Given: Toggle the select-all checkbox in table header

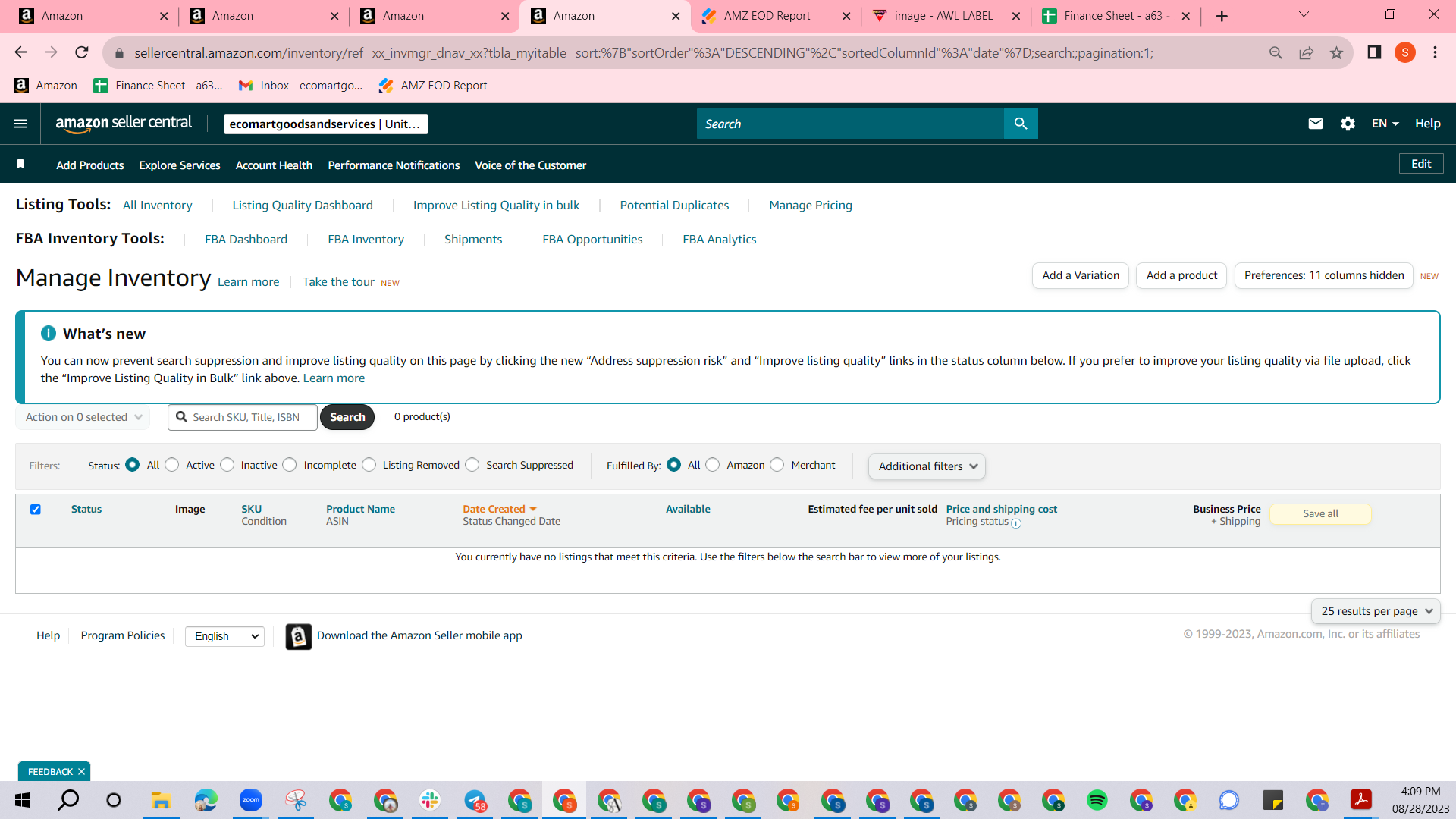Looking at the screenshot, I should point(36,510).
